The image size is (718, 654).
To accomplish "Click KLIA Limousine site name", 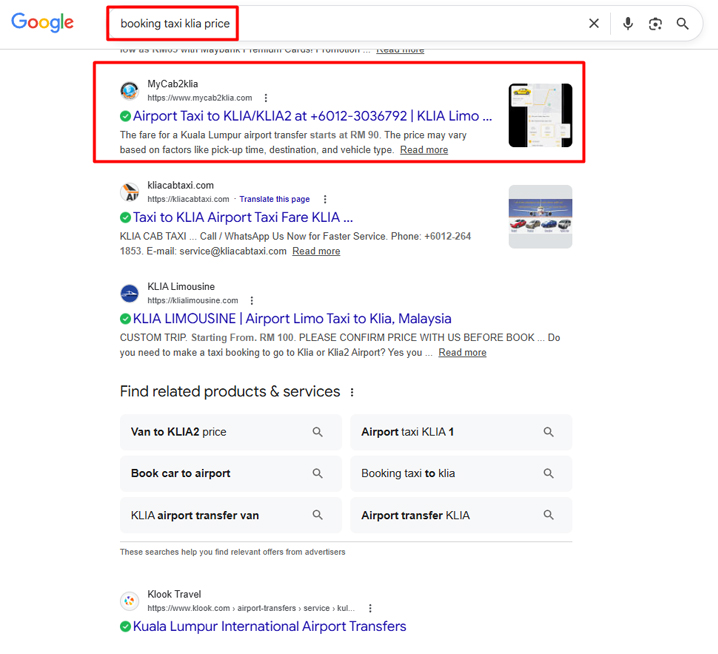I will 181,287.
